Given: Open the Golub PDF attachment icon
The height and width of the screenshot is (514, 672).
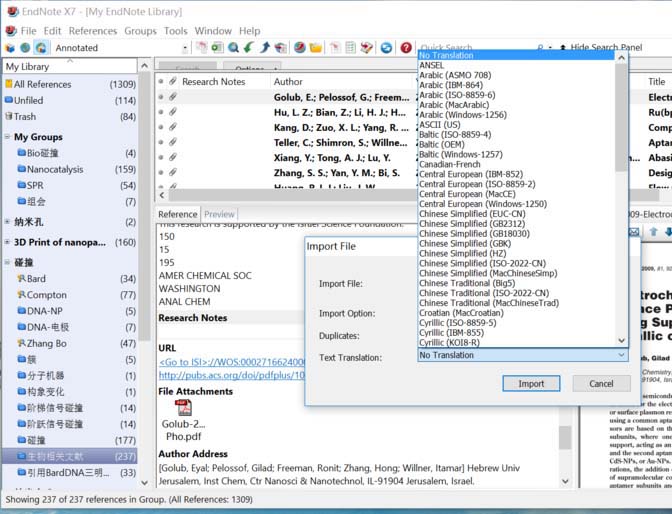Looking at the screenshot, I should point(184,408).
